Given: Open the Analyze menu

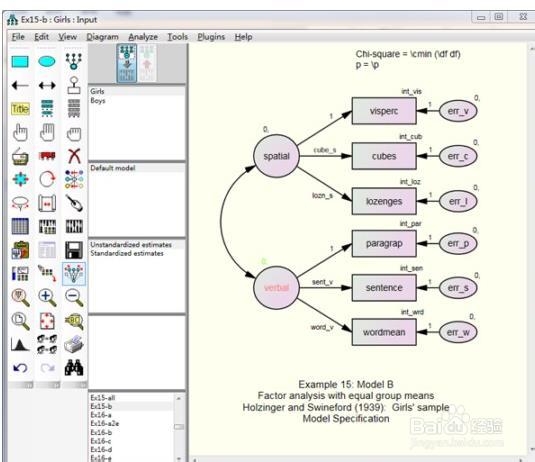Looking at the screenshot, I should (143, 37).
